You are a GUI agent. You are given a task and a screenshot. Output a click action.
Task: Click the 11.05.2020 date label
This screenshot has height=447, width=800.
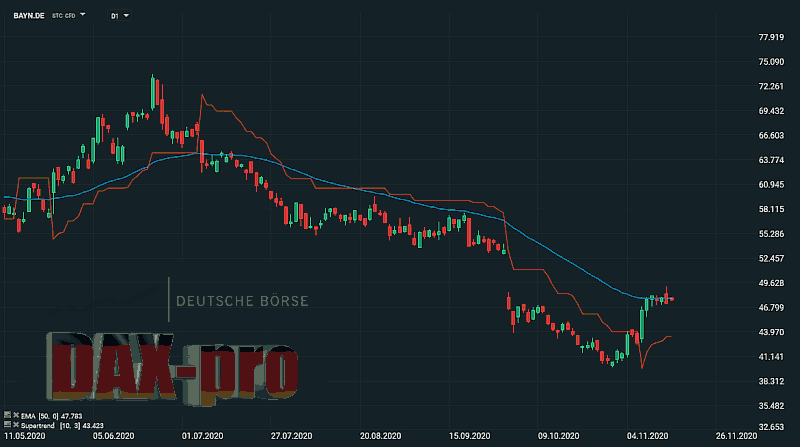pos(24,436)
